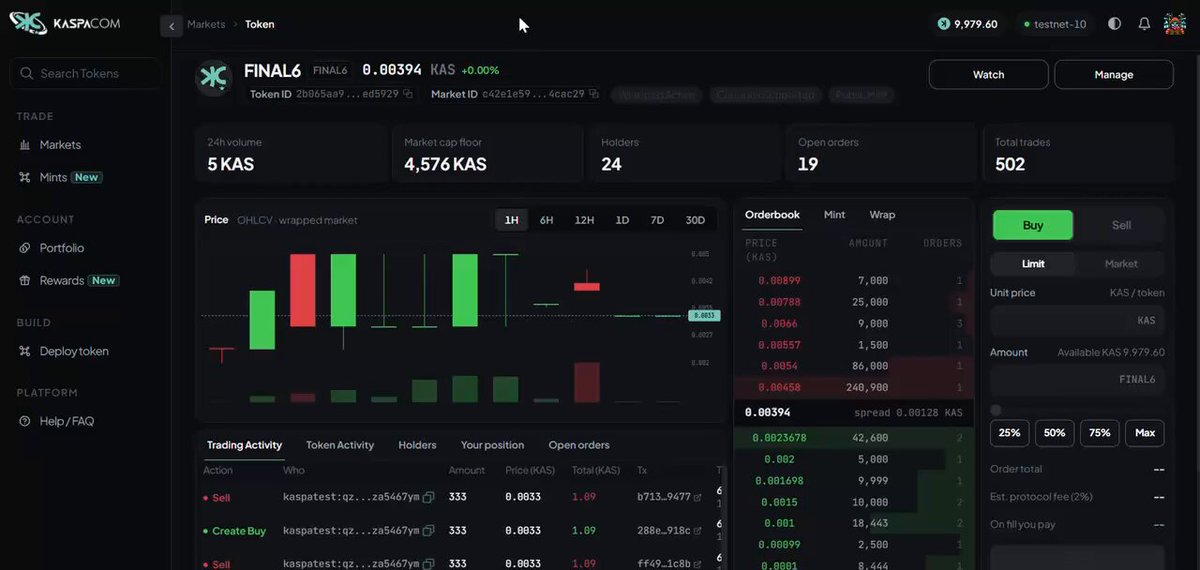Click the Amount FINAL6 input field
Viewport: 1200px width, 570px height.
click(1077, 380)
